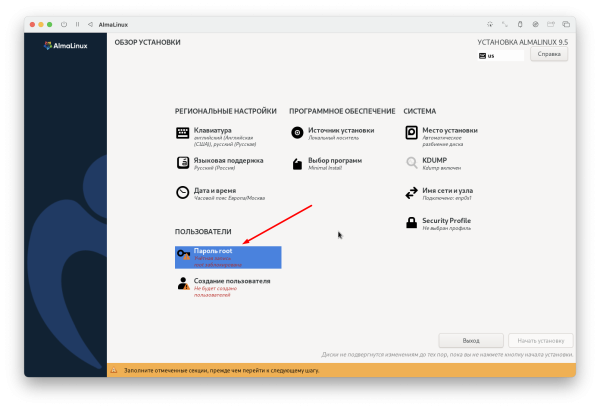Click the USB device icon in VM toolbar
The height and width of the screenshot is (409, 600).
pyautogui.click(x=520, y=24)
